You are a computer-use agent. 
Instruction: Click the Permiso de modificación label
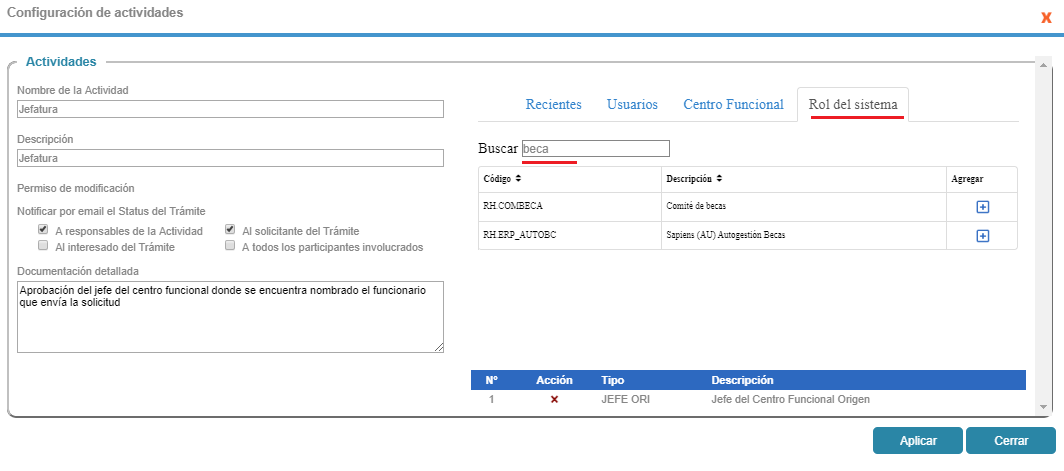tap(76, 188)
